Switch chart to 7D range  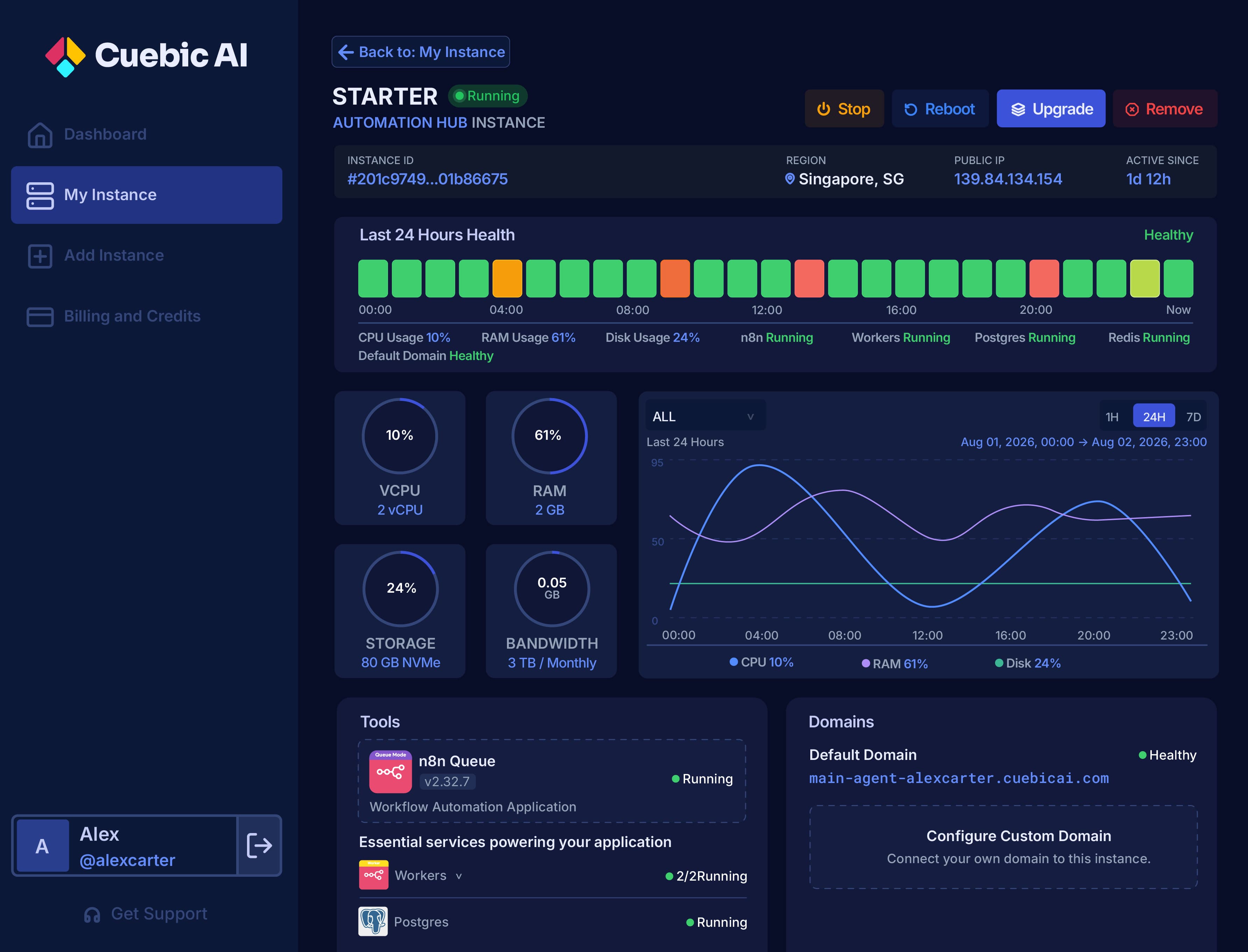(1193, 417)
